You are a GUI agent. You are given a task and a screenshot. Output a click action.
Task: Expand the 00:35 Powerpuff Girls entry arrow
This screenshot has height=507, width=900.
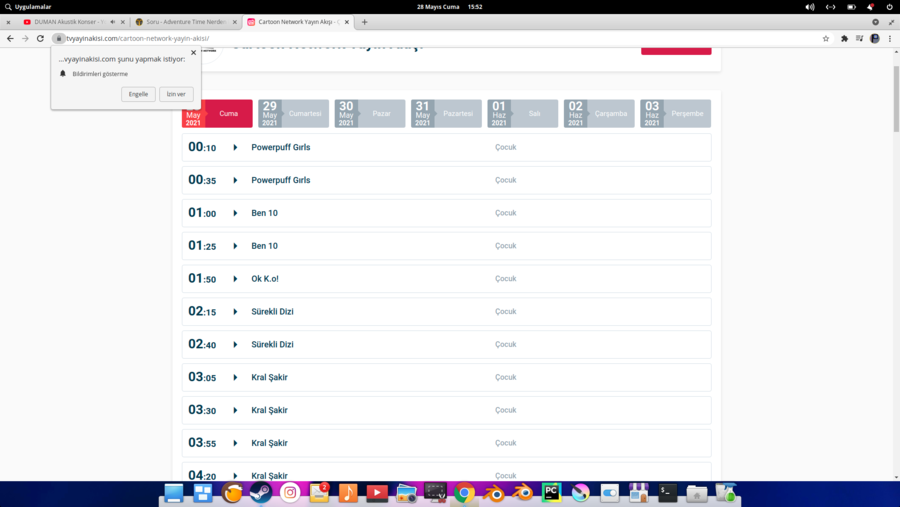(235, 180)
